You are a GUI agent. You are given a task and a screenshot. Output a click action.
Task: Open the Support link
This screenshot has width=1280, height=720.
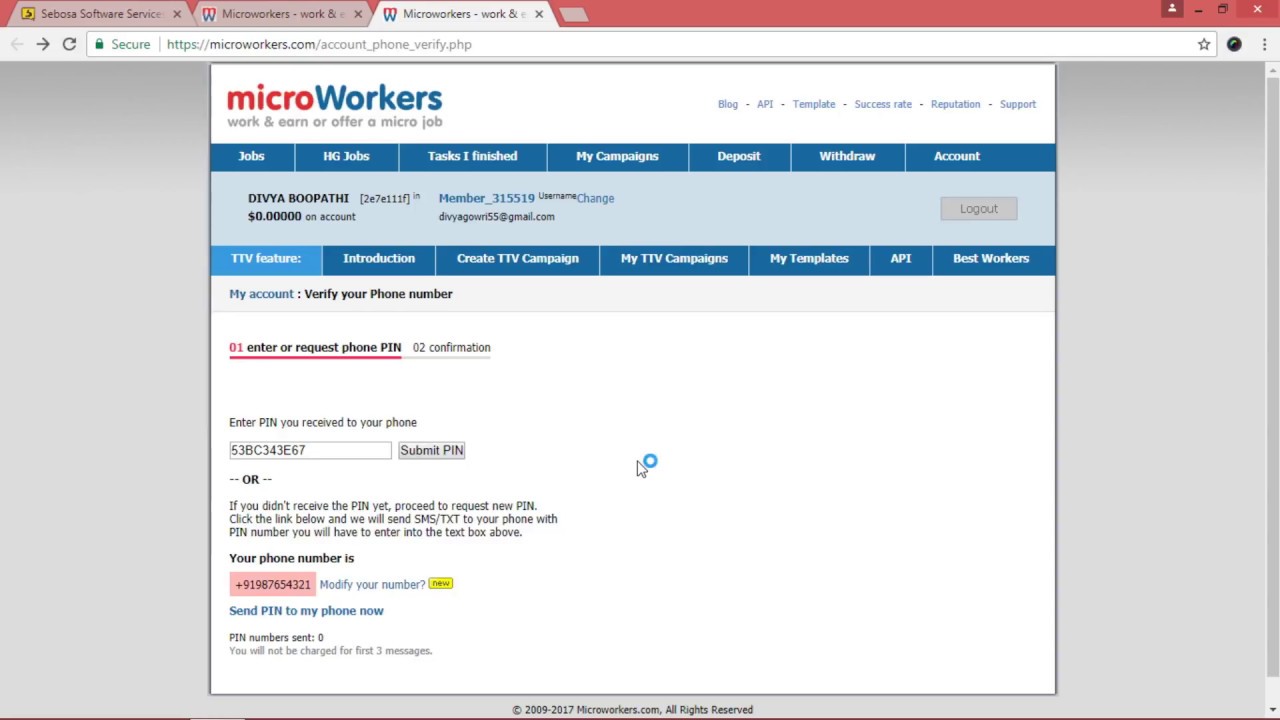tap(1018, 104)
